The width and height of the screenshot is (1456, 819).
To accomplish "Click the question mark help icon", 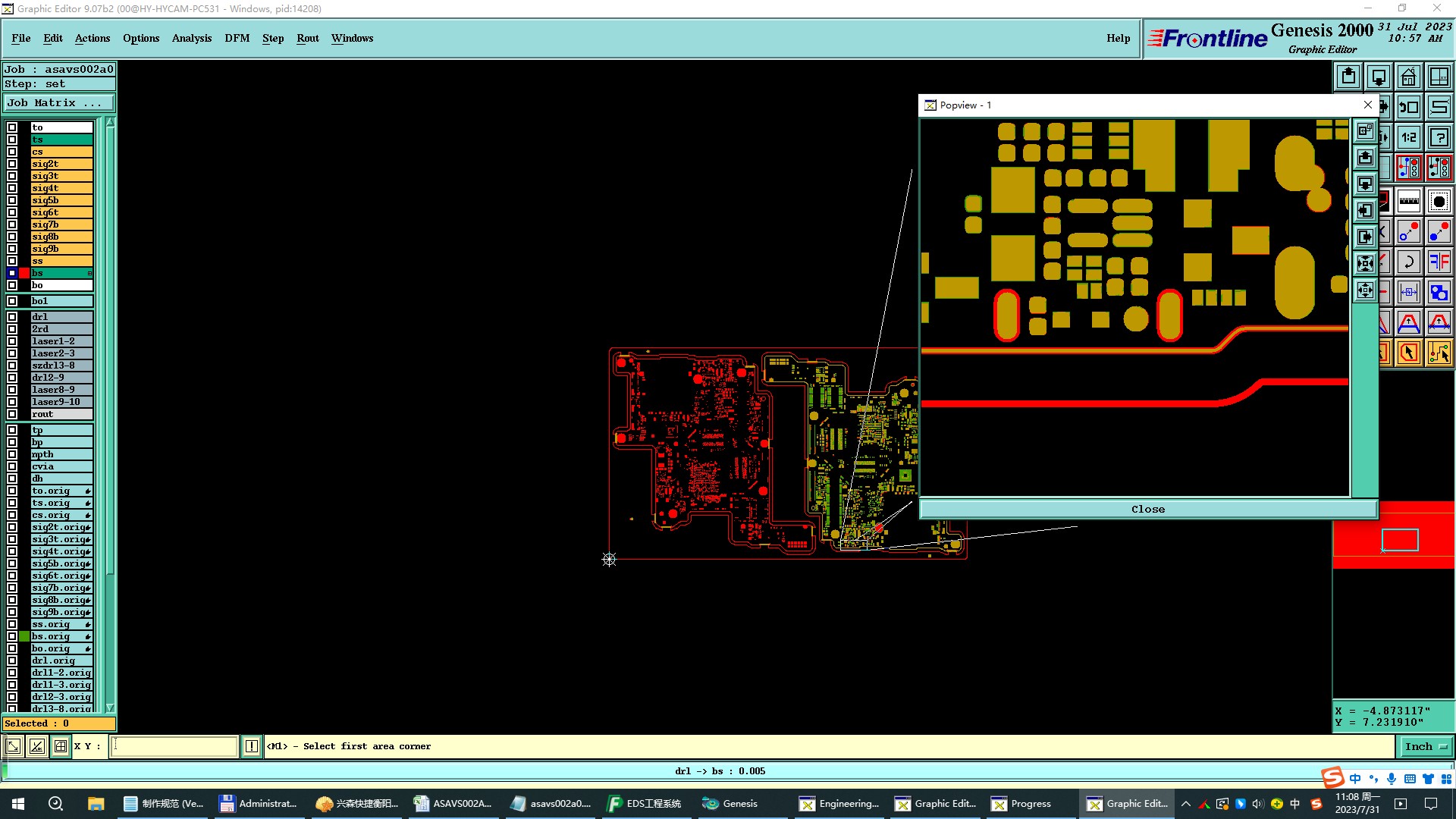I will pos(1439,137).
